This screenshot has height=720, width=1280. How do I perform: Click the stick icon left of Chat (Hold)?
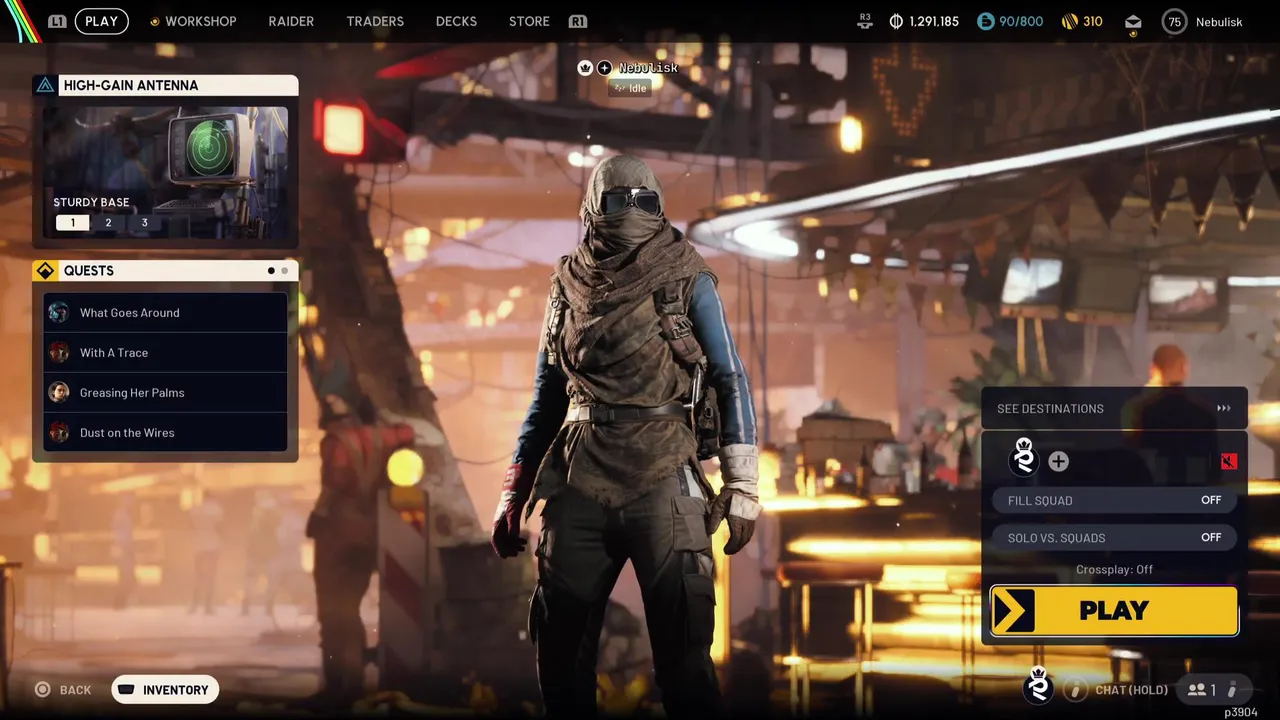(x=1075, y=690)
